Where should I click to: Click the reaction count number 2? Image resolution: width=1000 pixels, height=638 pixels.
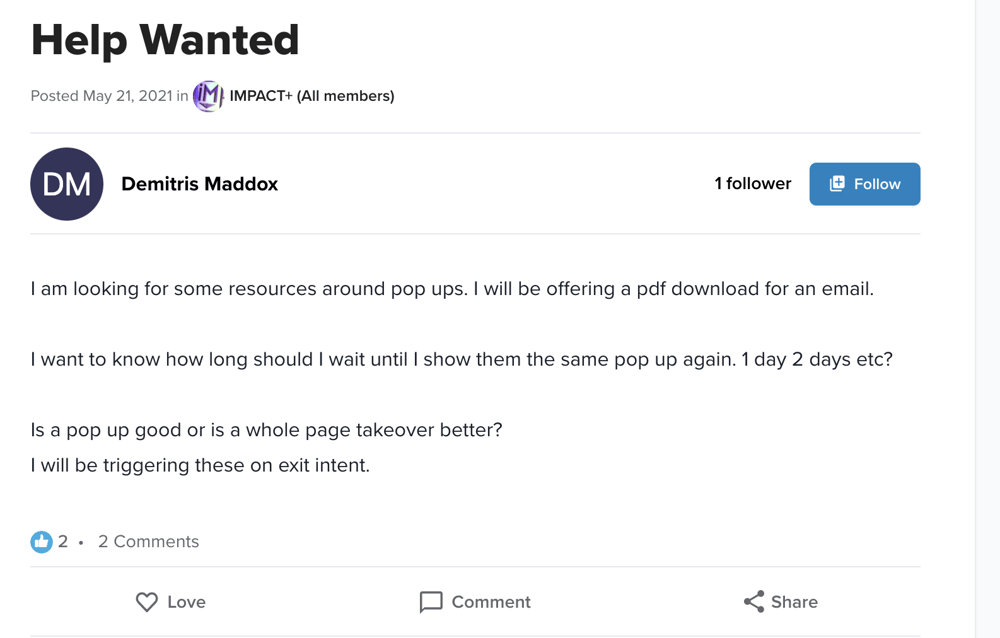(x=63, y=542)
